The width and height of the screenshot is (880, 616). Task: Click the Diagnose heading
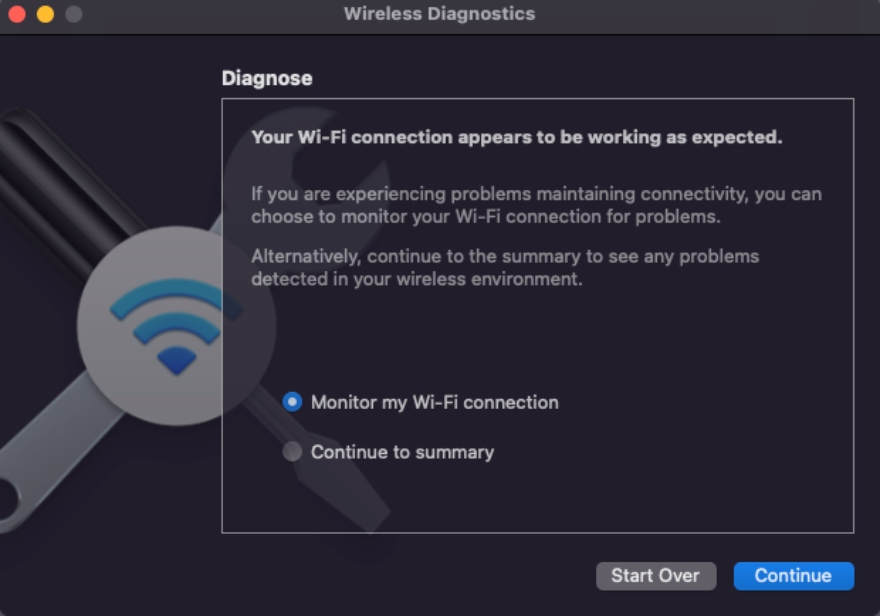(x=267, y=78)
